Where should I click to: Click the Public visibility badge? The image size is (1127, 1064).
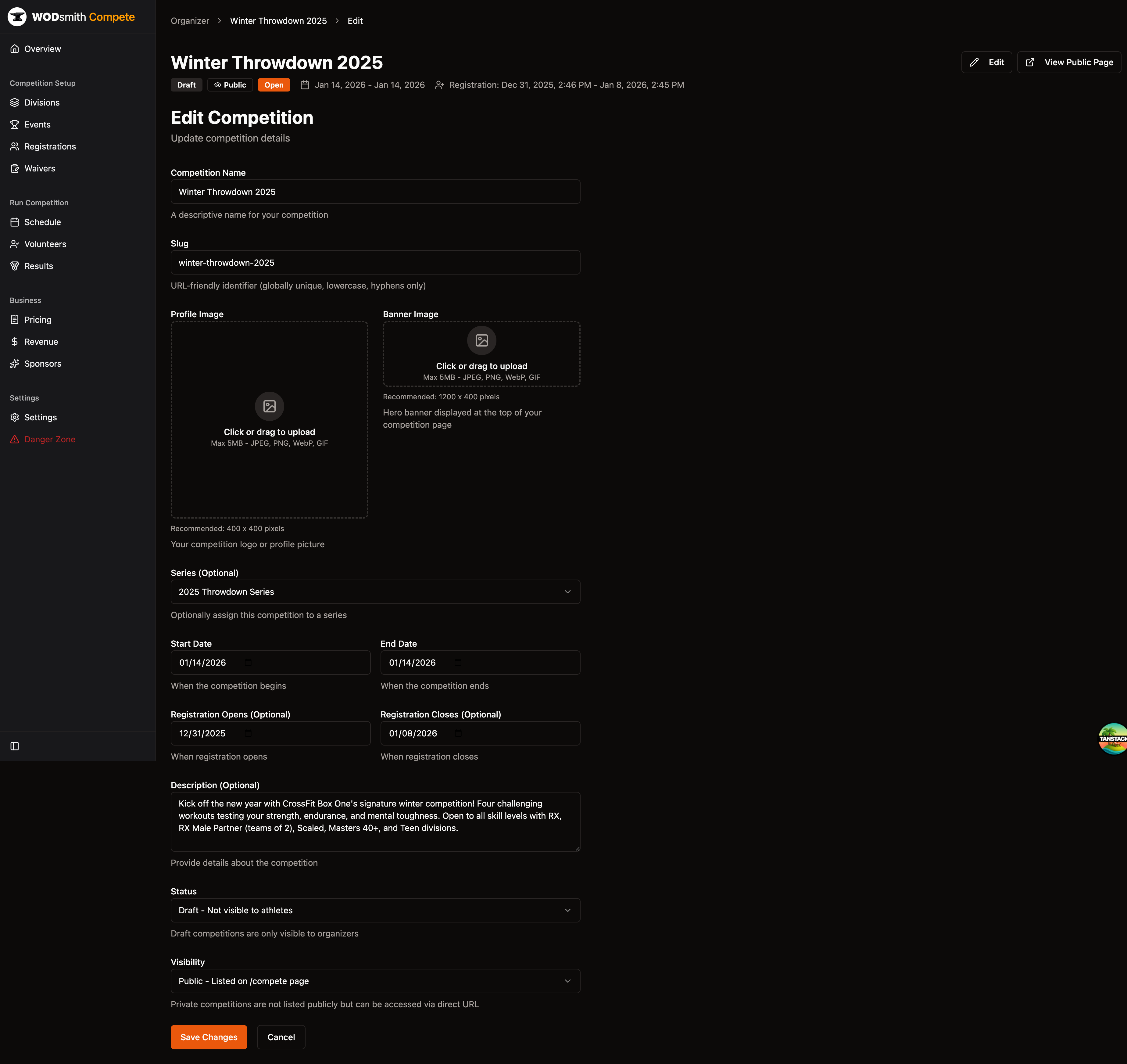[x=230, y=85]
